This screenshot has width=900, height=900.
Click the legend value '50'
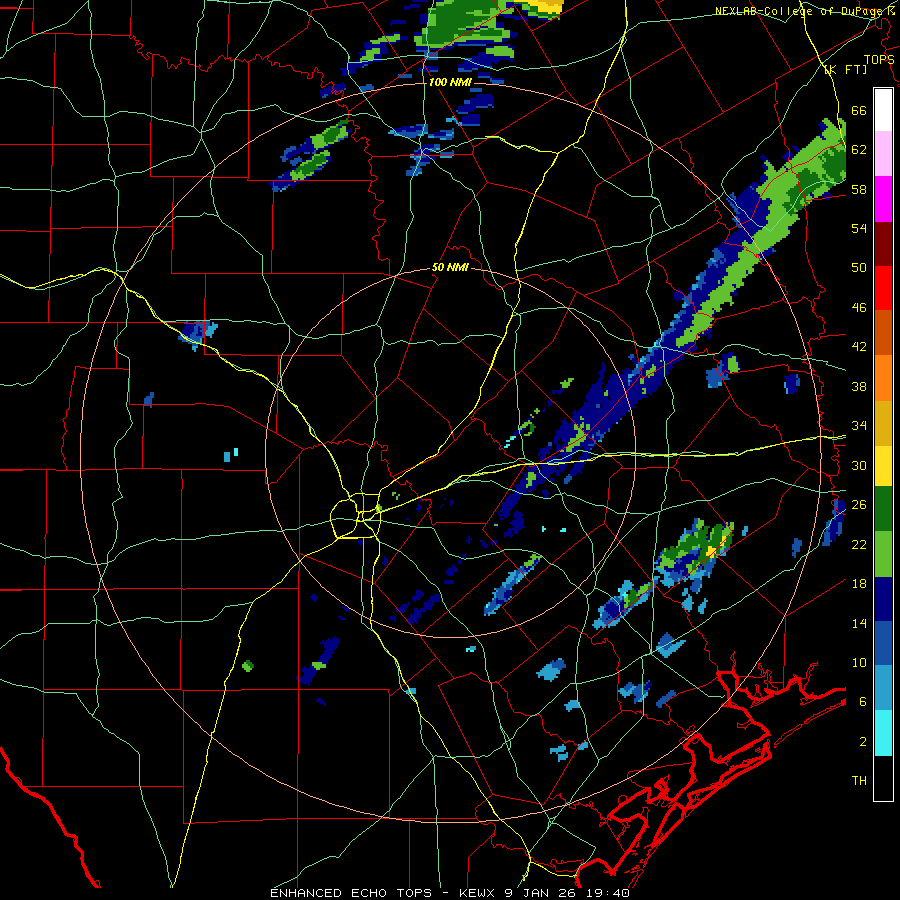click(x=859, y=267)
